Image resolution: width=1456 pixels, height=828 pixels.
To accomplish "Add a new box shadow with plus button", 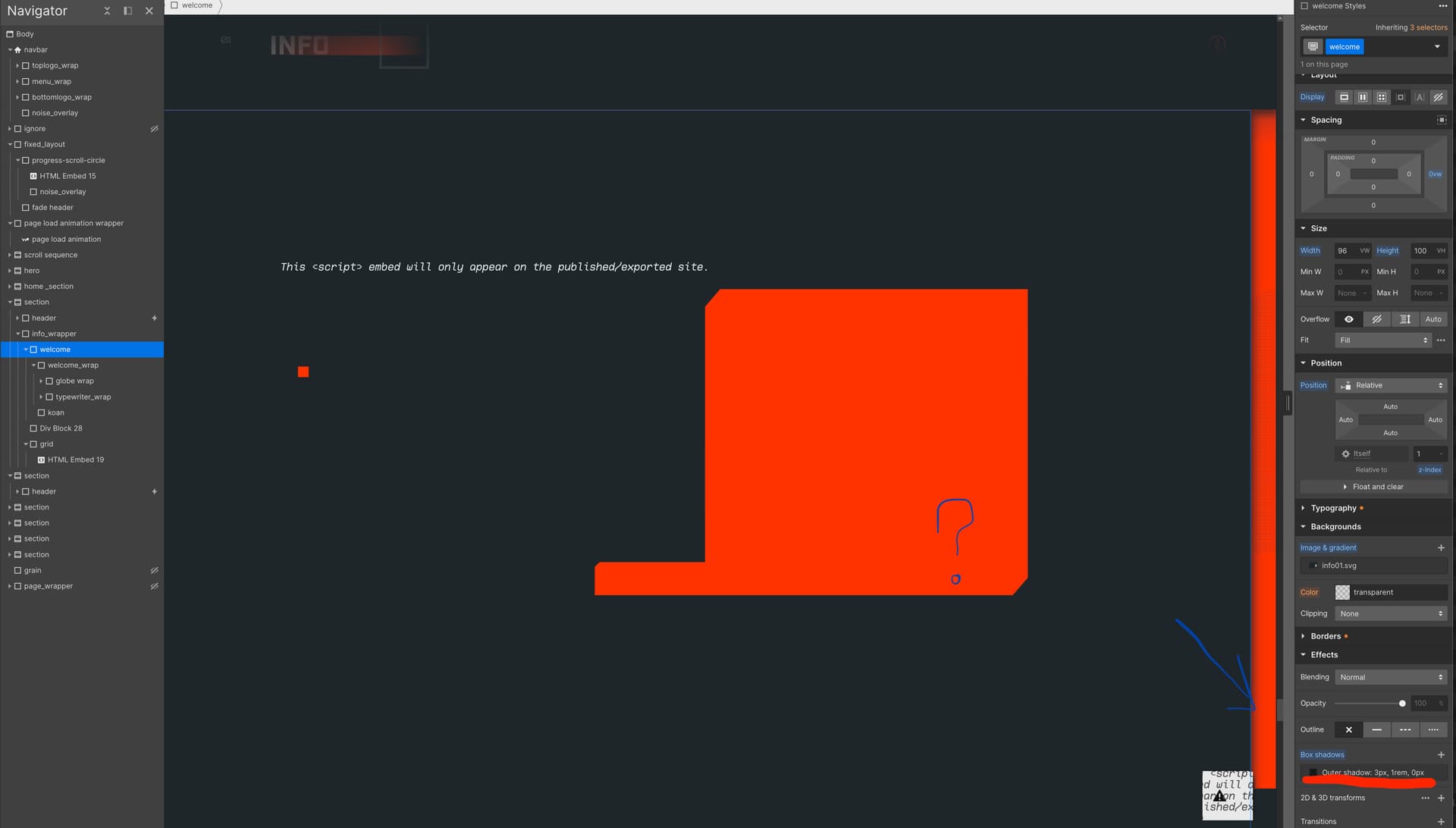I will click(x=1442, y=754).
